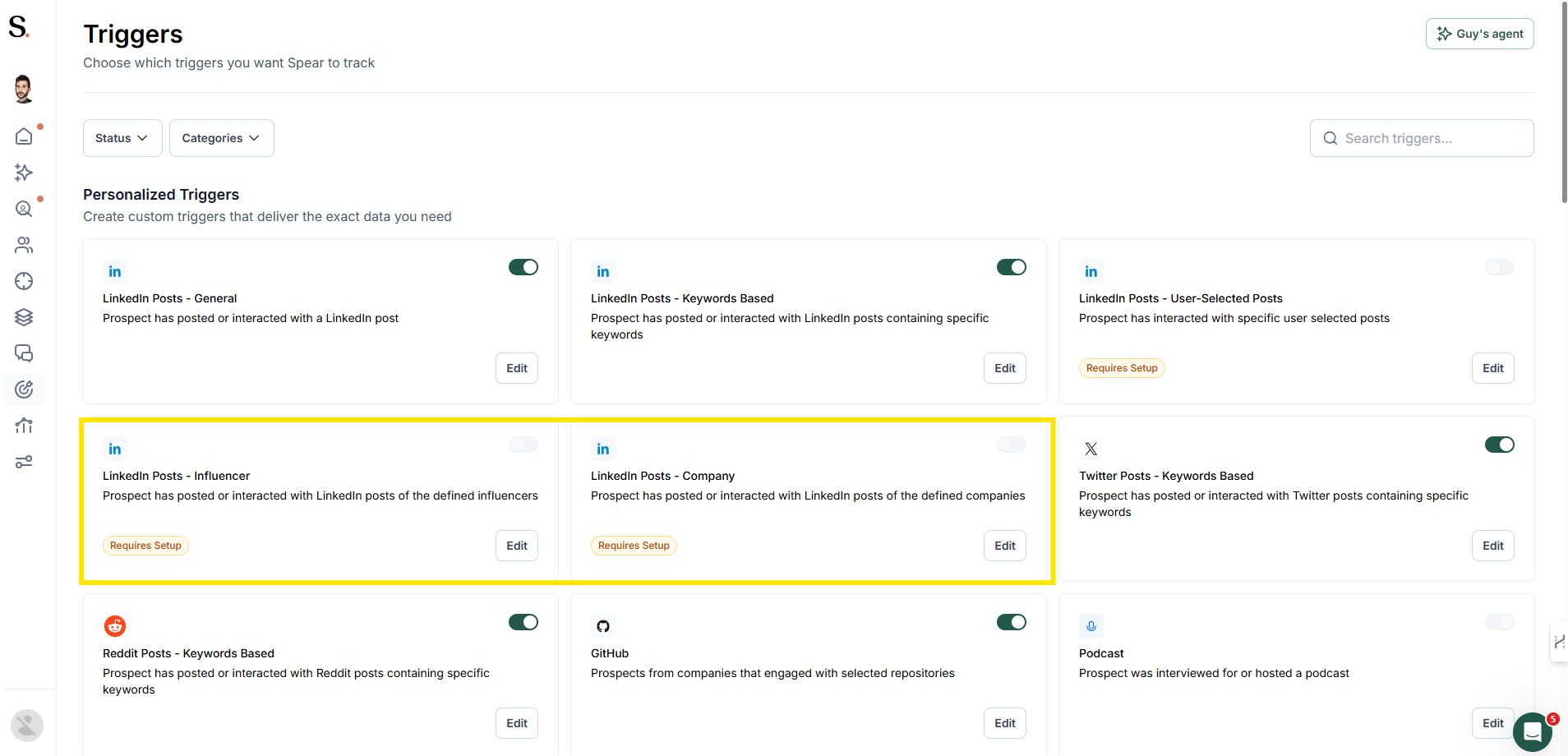Image resolution: width=1568 pixels, height=756 pixels.
Task: Open the sliders settings sidebar icon
Action: pos(24,462)
